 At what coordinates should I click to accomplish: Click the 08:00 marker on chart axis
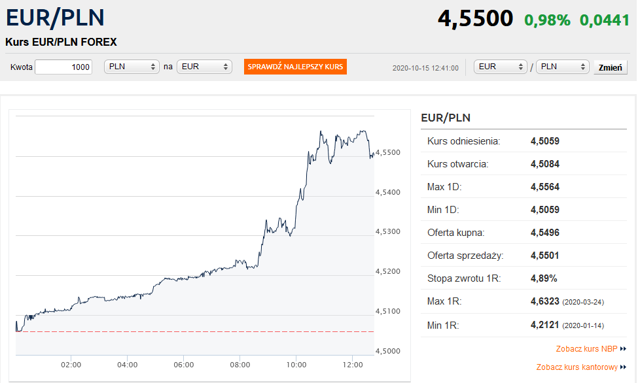click(x=240, y=365)
